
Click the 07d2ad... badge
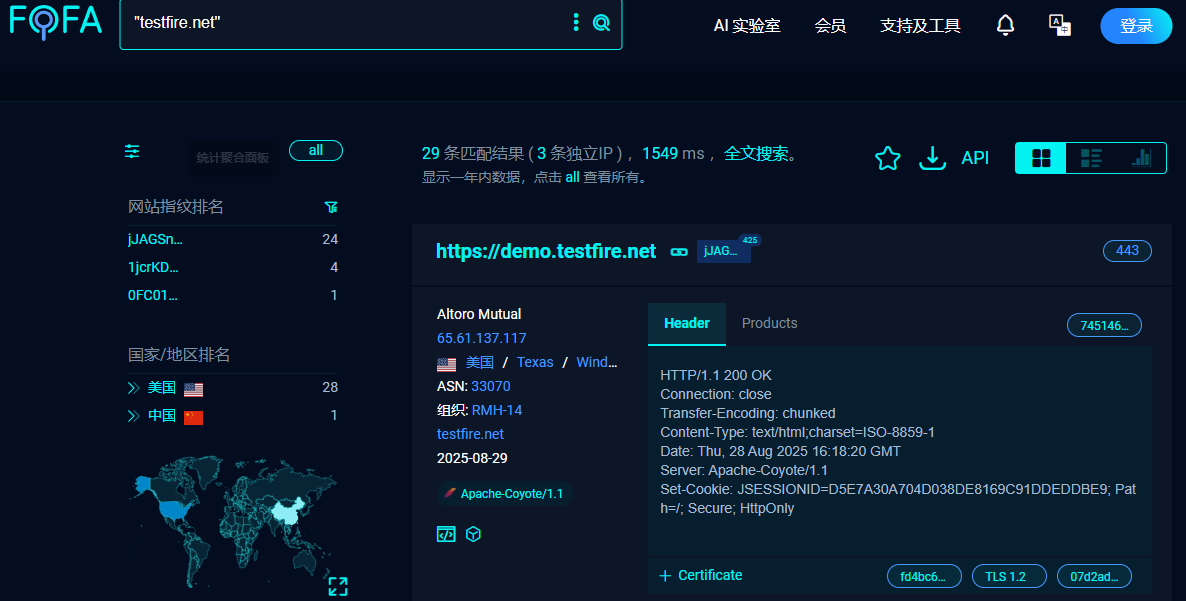point(1094,576)
